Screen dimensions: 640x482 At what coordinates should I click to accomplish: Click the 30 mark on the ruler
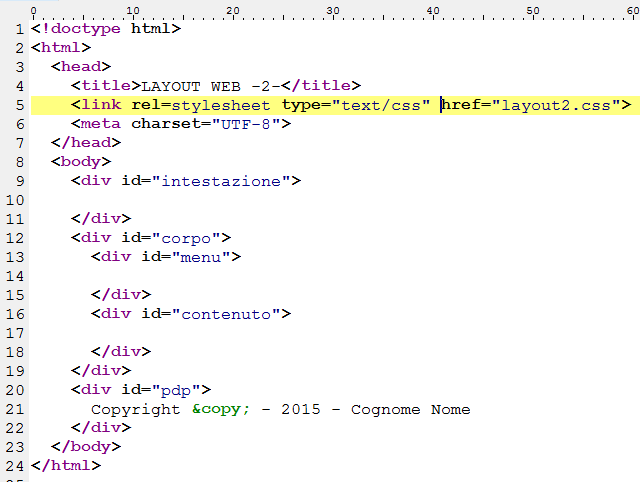333,11
